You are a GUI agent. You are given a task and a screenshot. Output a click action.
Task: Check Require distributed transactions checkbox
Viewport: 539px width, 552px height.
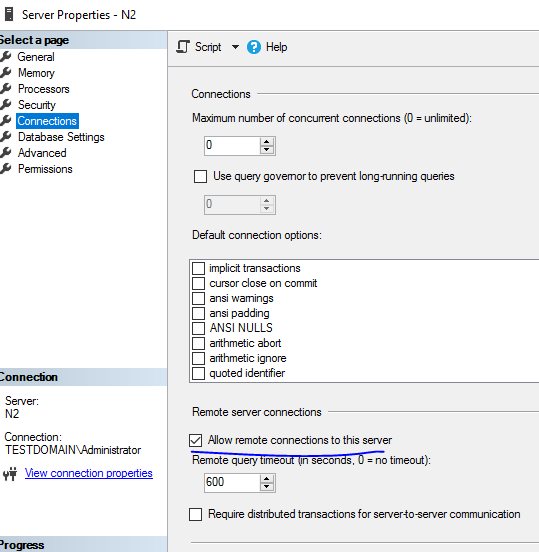195,514
